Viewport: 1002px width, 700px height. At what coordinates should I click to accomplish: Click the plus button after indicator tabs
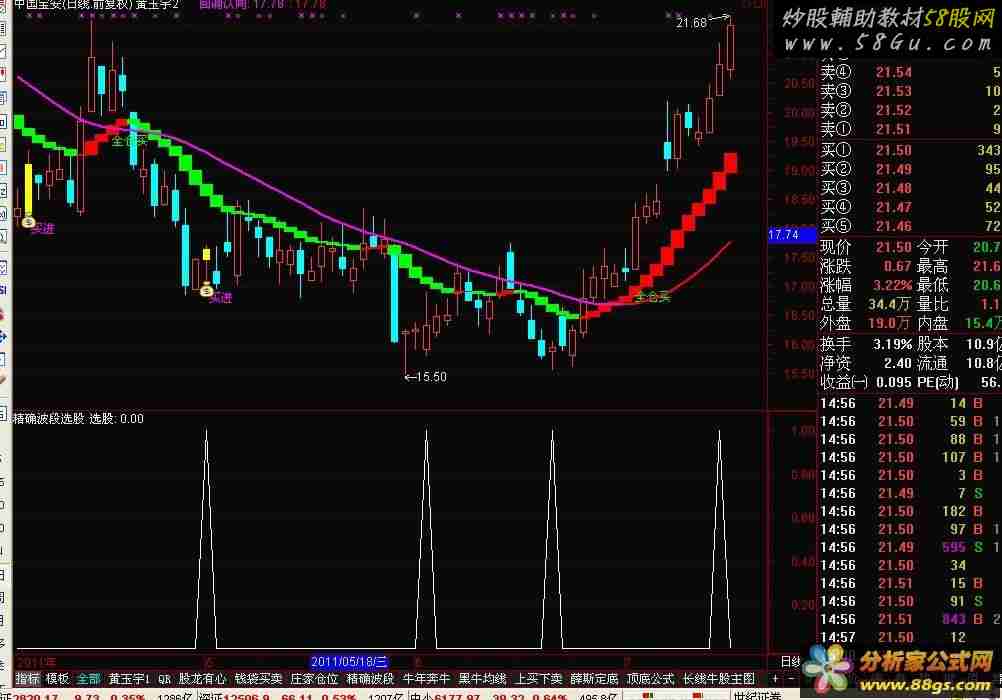pyautogui.click(x=776, y=678)
